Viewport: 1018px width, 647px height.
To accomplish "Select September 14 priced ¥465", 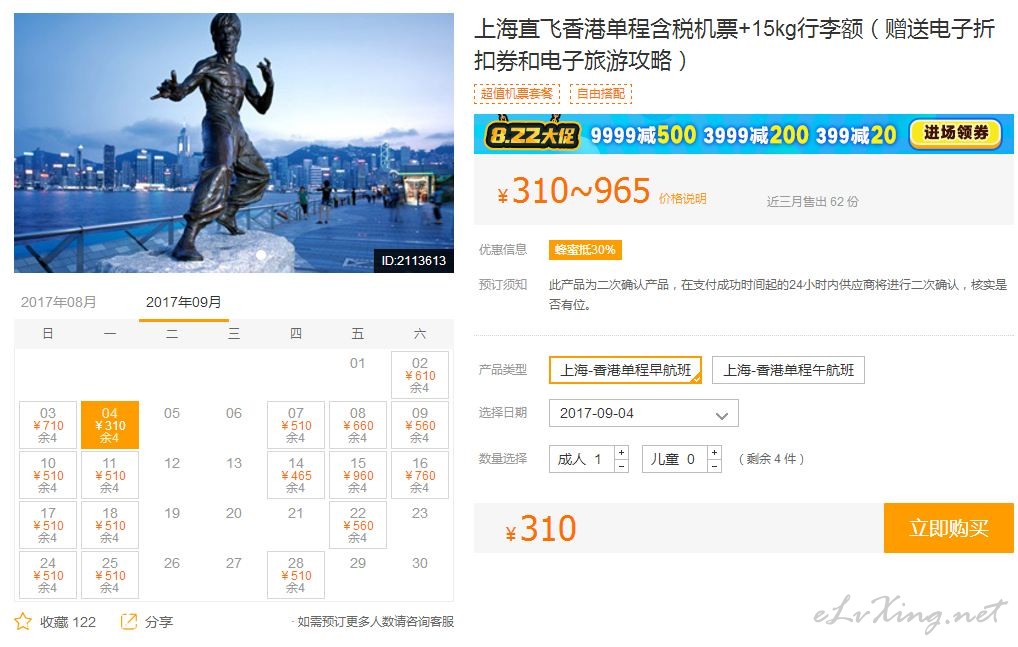I will coord(296,475).
